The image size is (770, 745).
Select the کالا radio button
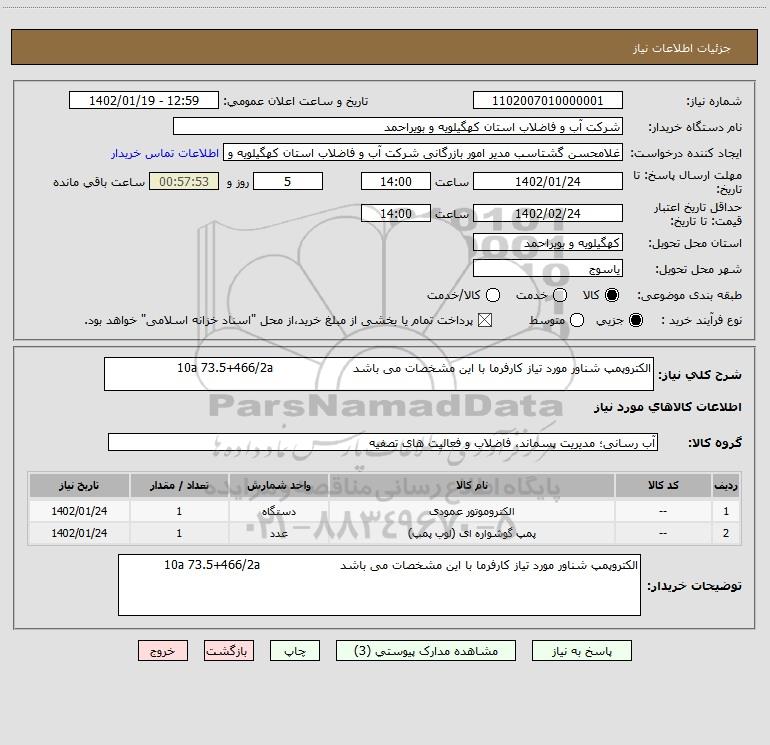[612, 295]
